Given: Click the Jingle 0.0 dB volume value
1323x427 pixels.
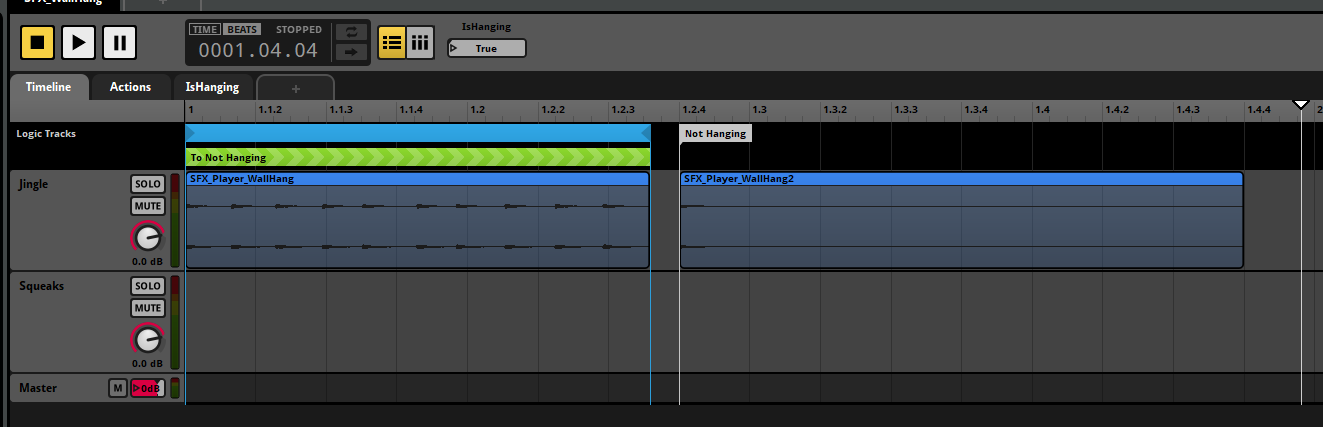Looking at the screenshot, I should 147,262.
